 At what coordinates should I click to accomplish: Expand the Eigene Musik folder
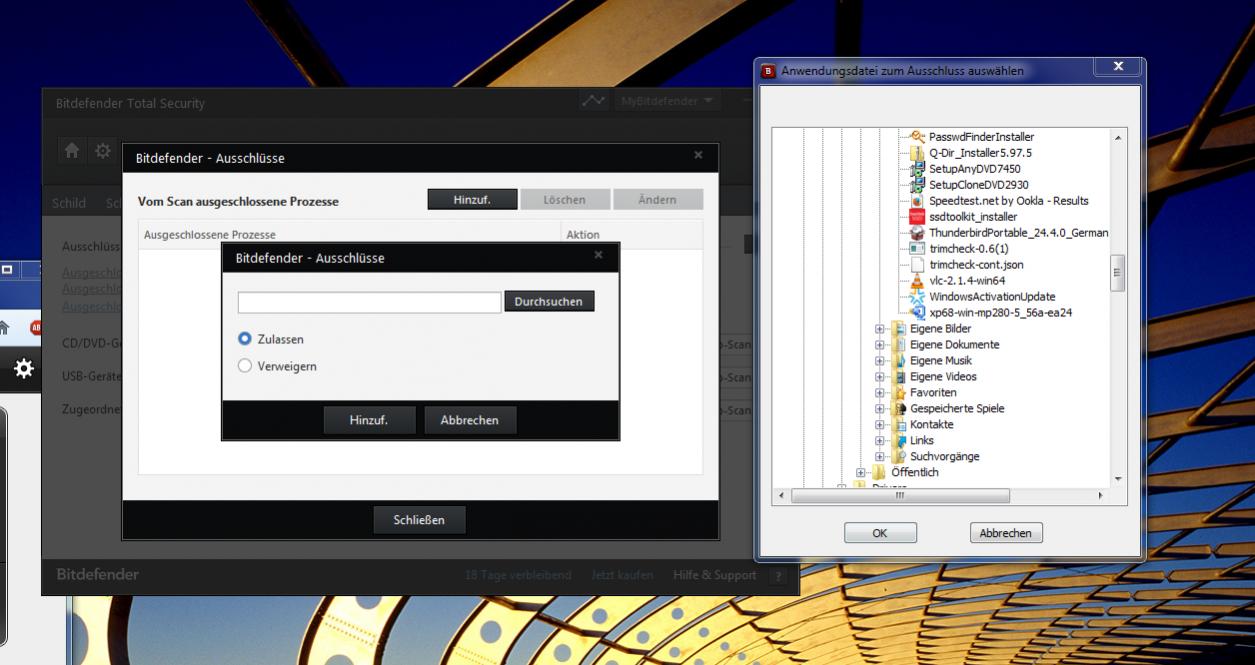(880, 361)
